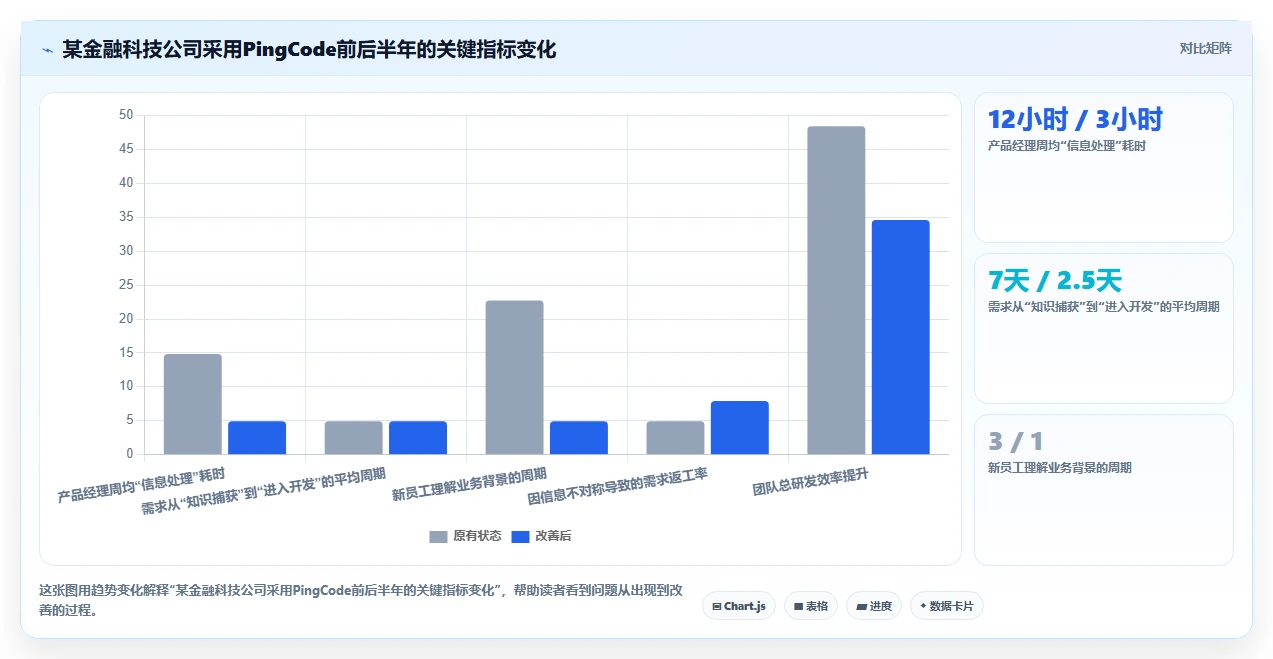Click the blue bar for 团队总研发效率提升
The image size is (1273, 659).
click(900, 337)
